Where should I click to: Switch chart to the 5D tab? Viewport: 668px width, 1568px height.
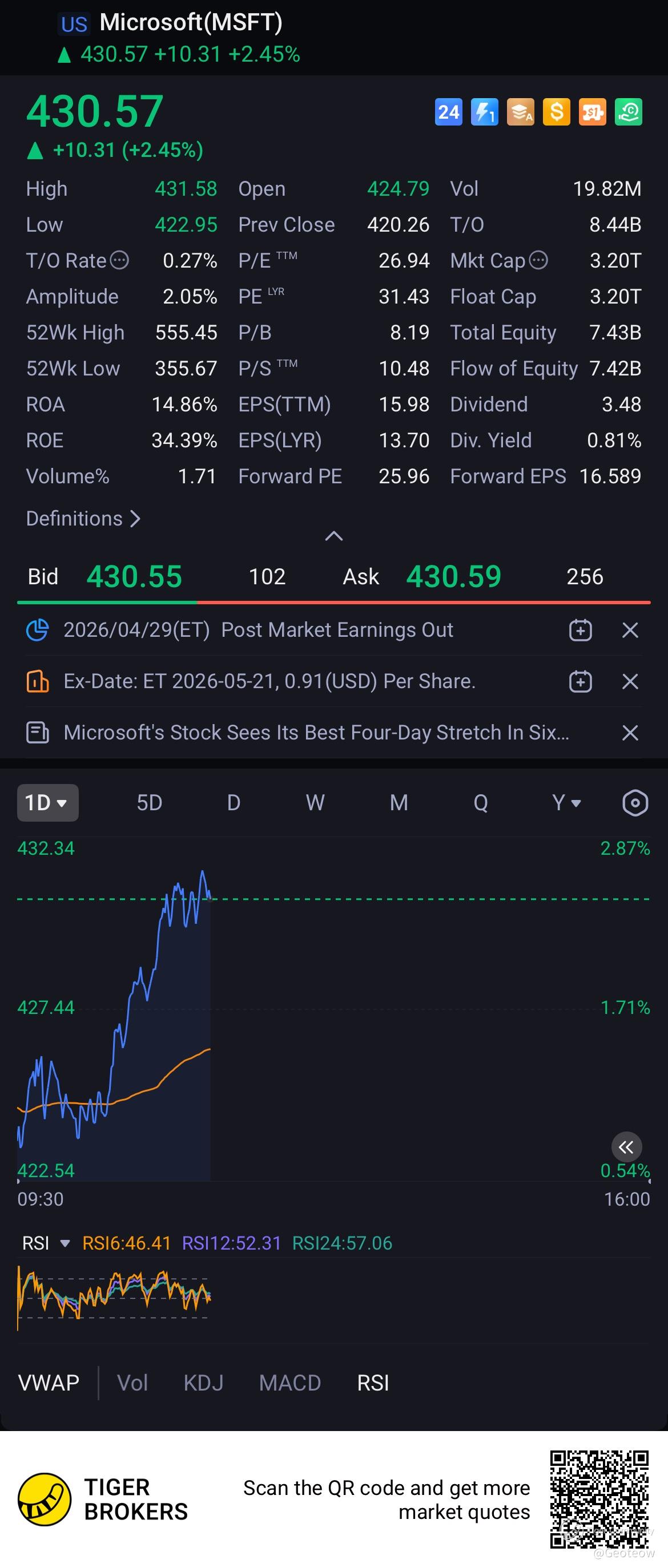tap(149, 803)
